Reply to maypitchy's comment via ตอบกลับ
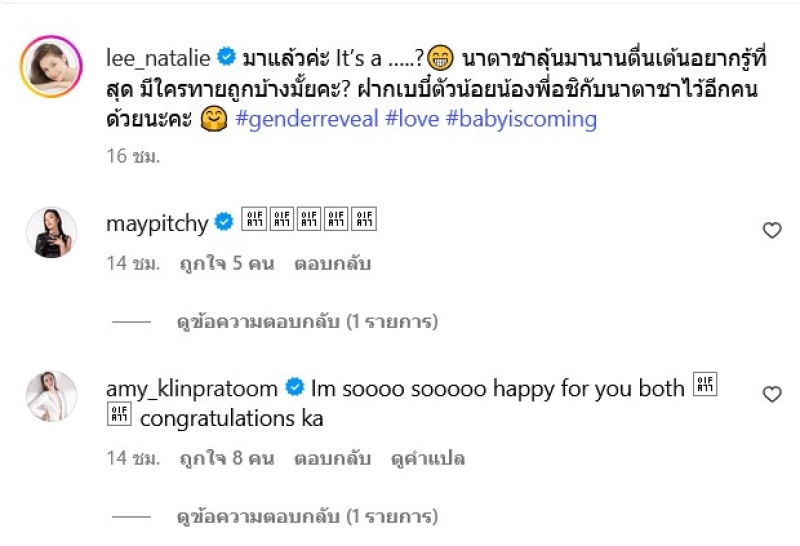The height and width of the screenshot is (546, 800). click(332, 266)
